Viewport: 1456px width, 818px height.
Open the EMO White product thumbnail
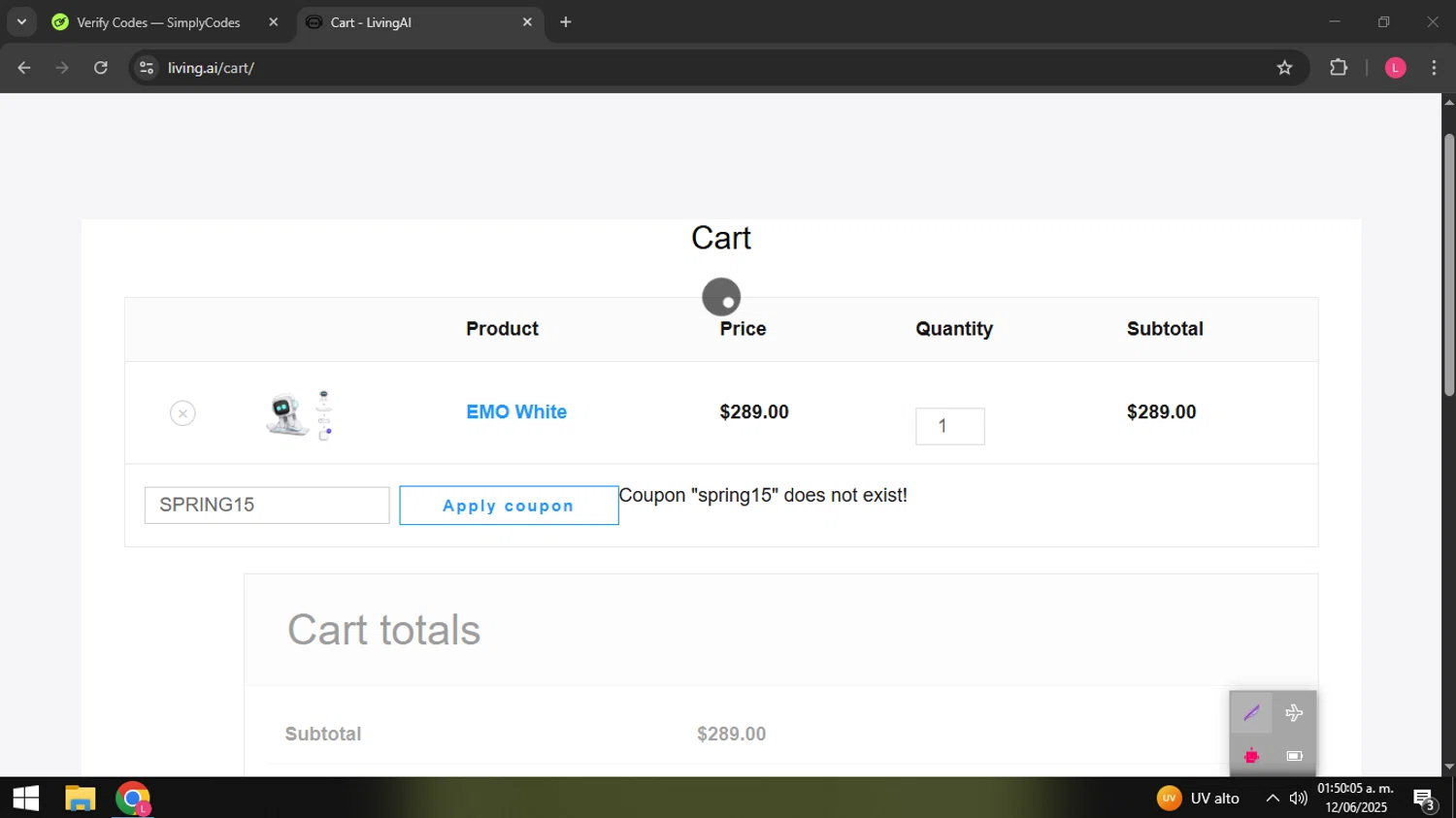point(300,414)
